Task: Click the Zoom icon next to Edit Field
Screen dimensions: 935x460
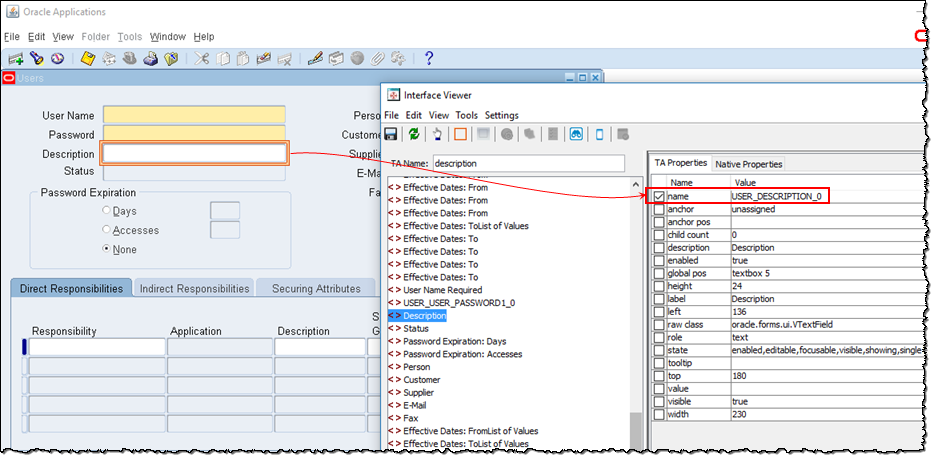Action: pos(336,58)
